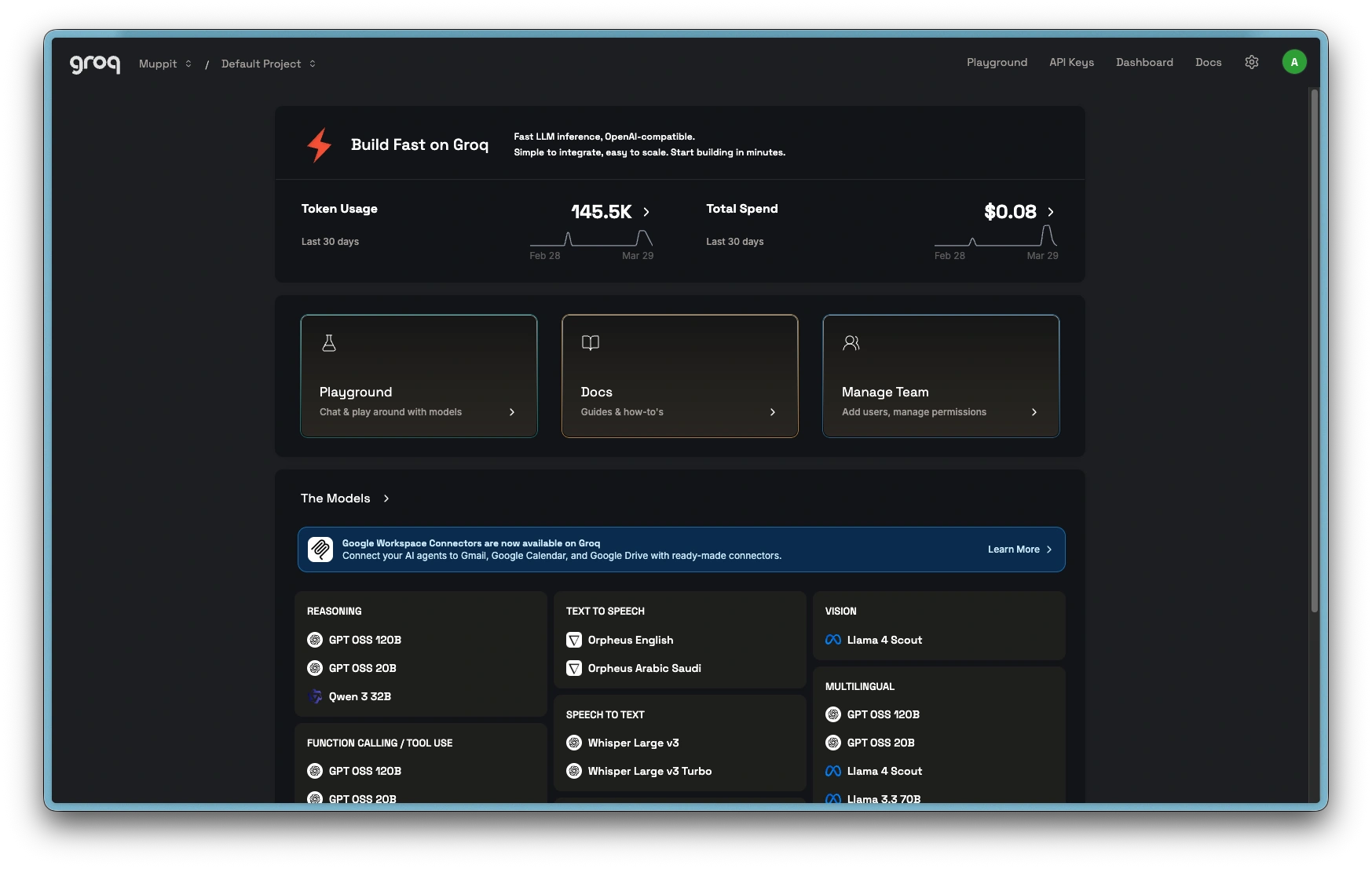The image size is (1372, 869).
Task: Click the Meta icon beside Llama 4 Scout in Vision
Action: pyautogui.click(x=833, y=640)
